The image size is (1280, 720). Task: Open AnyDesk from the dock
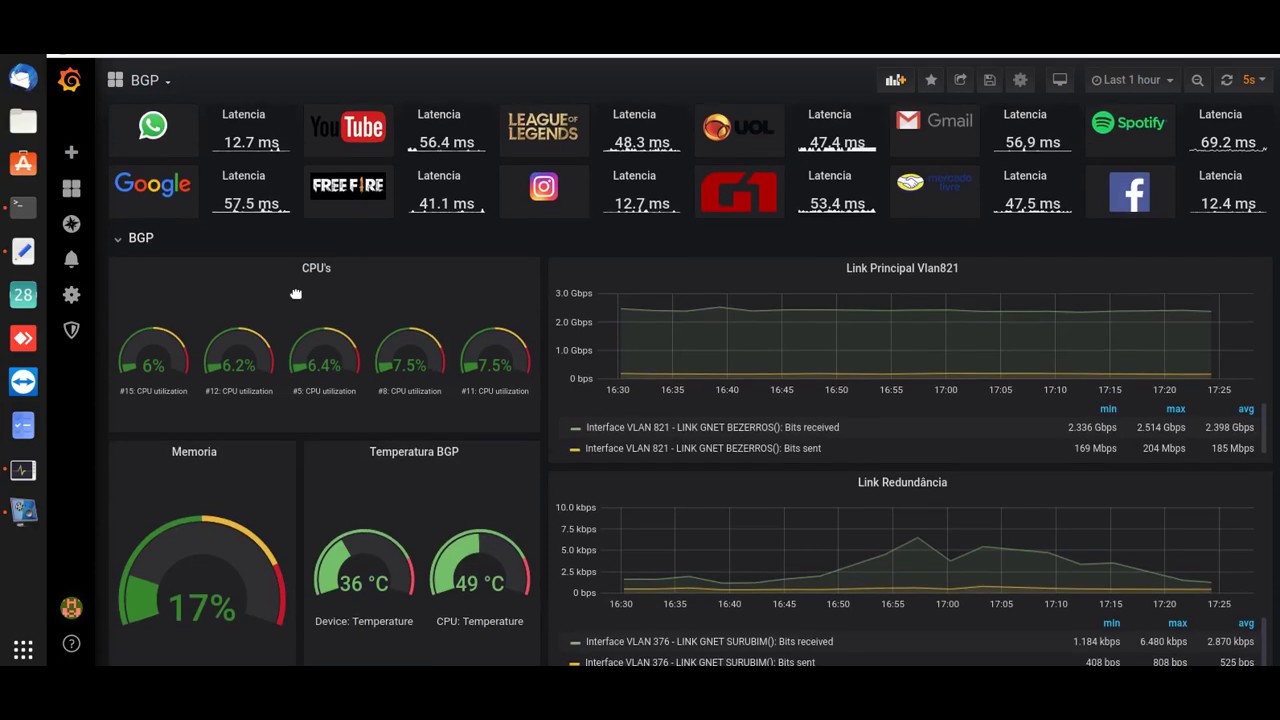[x=23, y=338]
